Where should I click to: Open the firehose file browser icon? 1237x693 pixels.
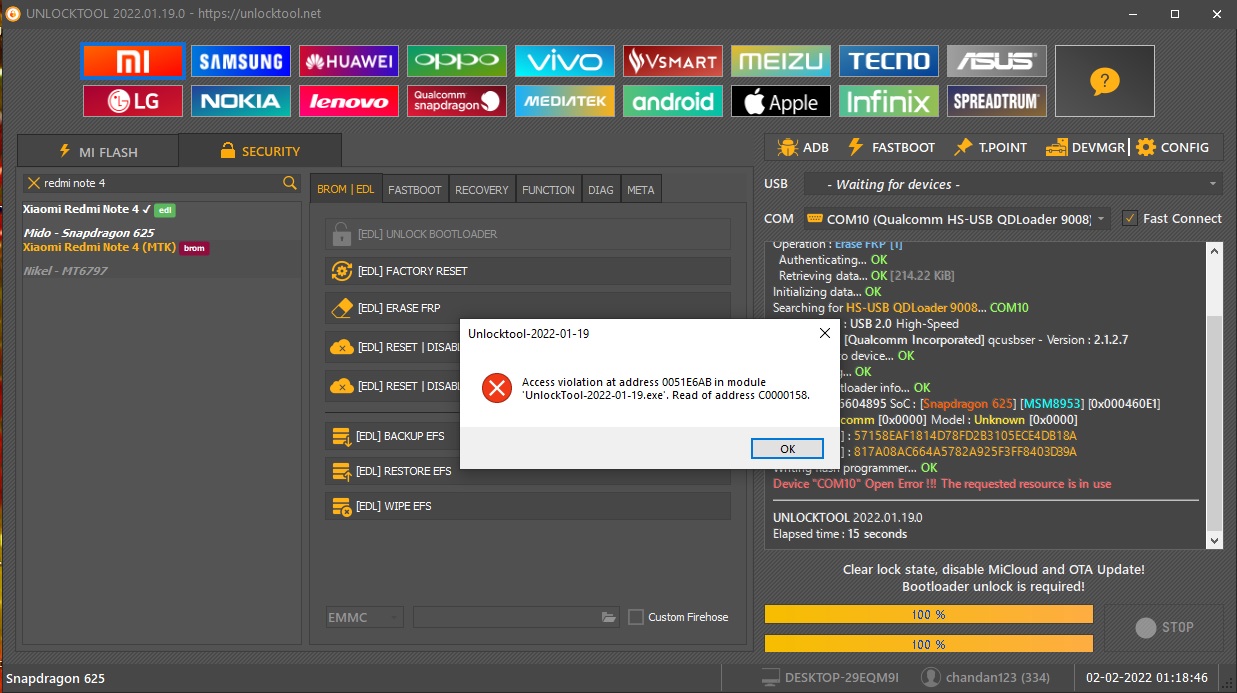point(609,617)
